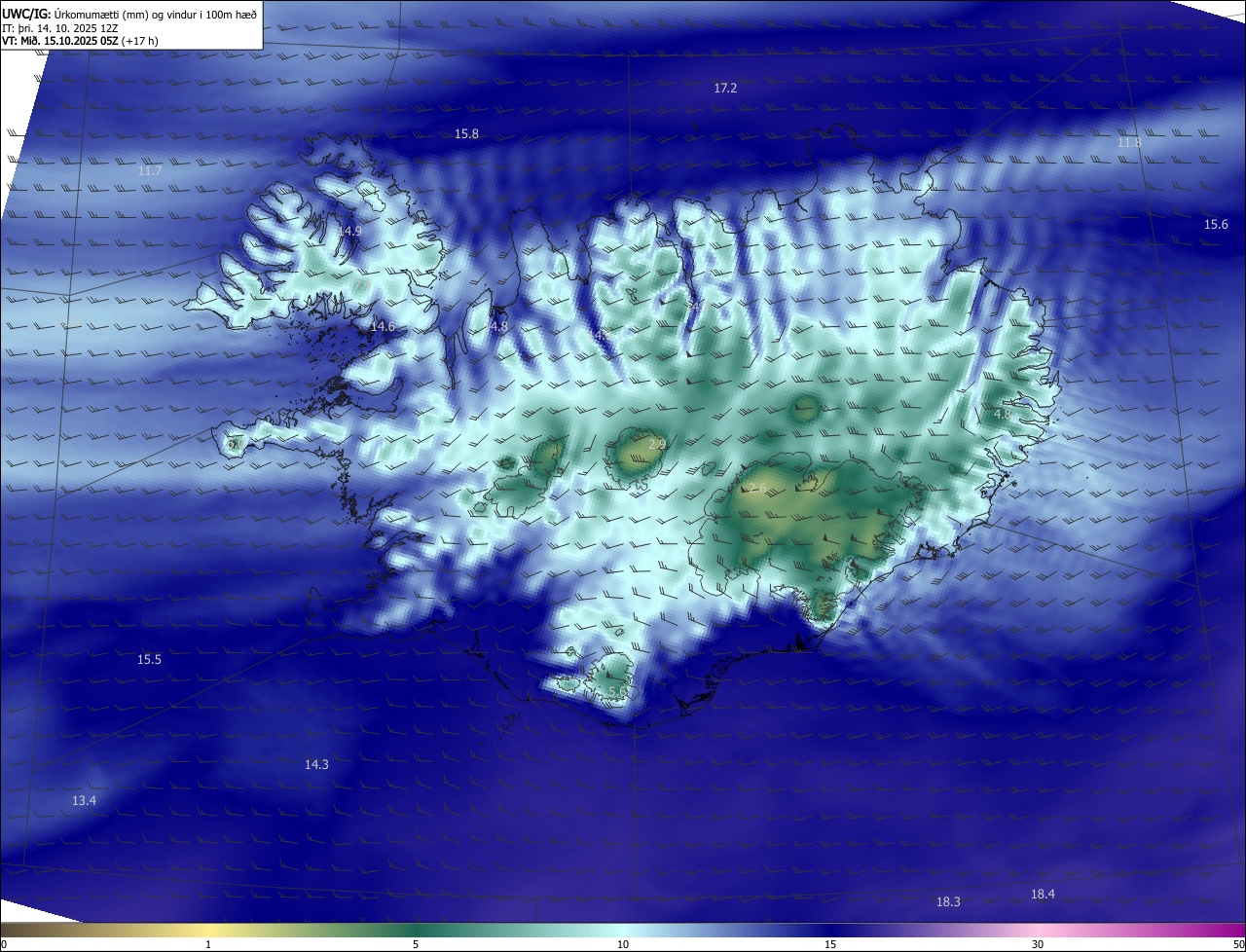Click the colorbar tick label 15

pos(830,944)
